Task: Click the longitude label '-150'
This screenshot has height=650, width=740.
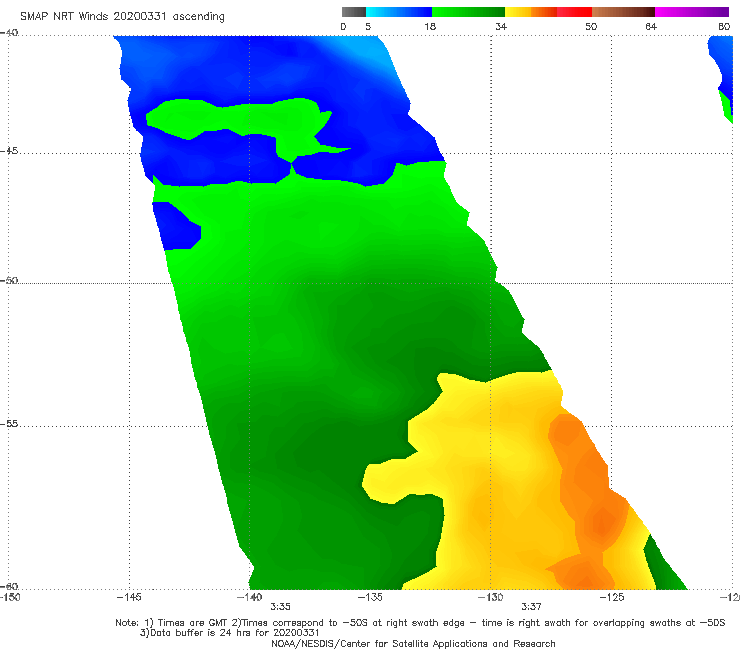Action: [10, 597]
